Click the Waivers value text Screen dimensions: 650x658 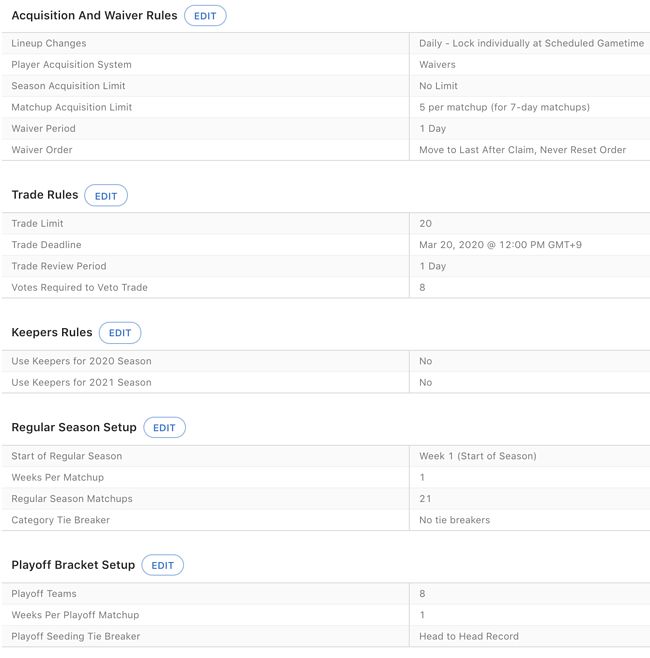tap(437, 65)
